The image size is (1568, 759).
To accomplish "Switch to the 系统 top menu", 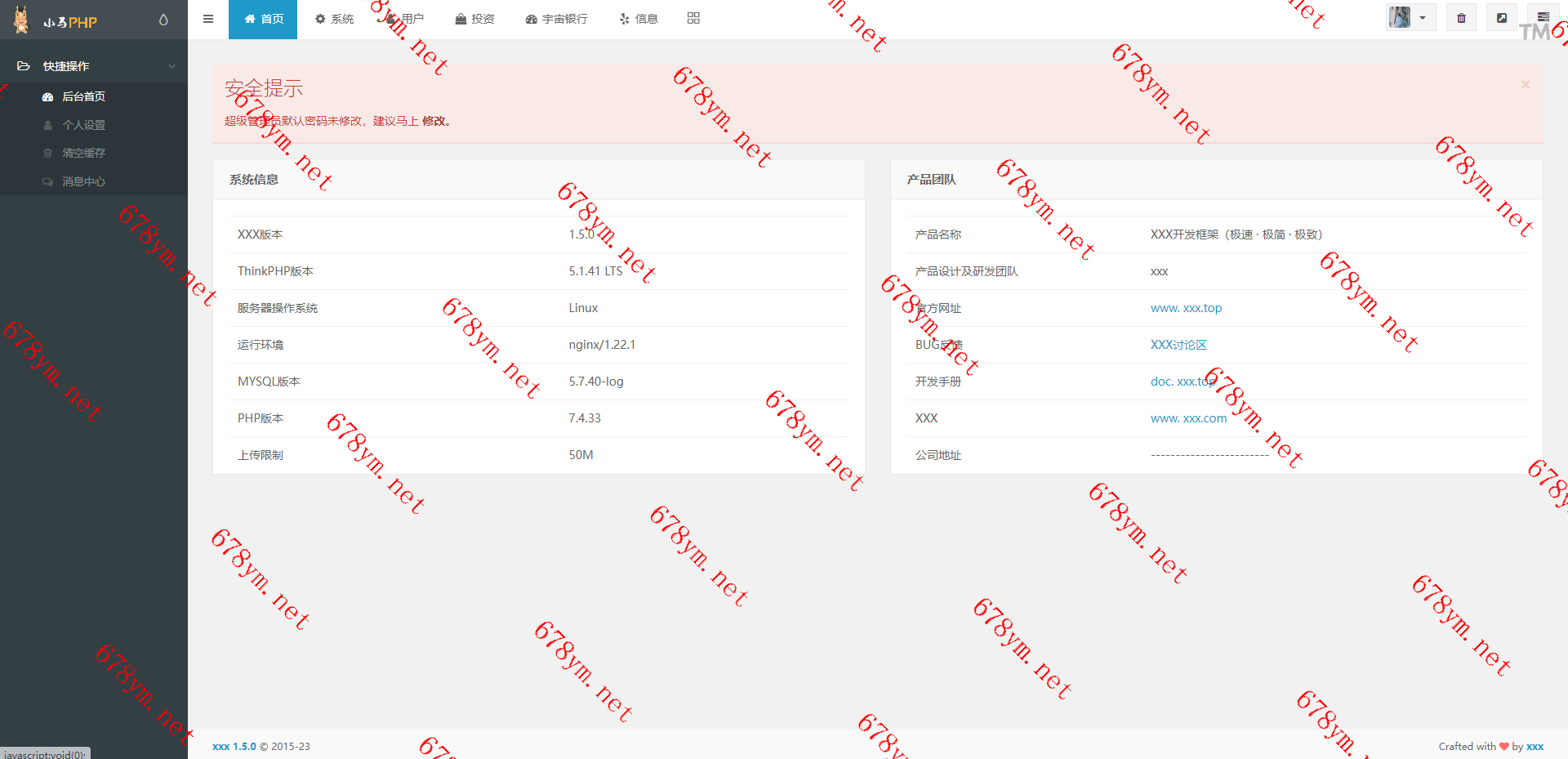I will 335,19.
